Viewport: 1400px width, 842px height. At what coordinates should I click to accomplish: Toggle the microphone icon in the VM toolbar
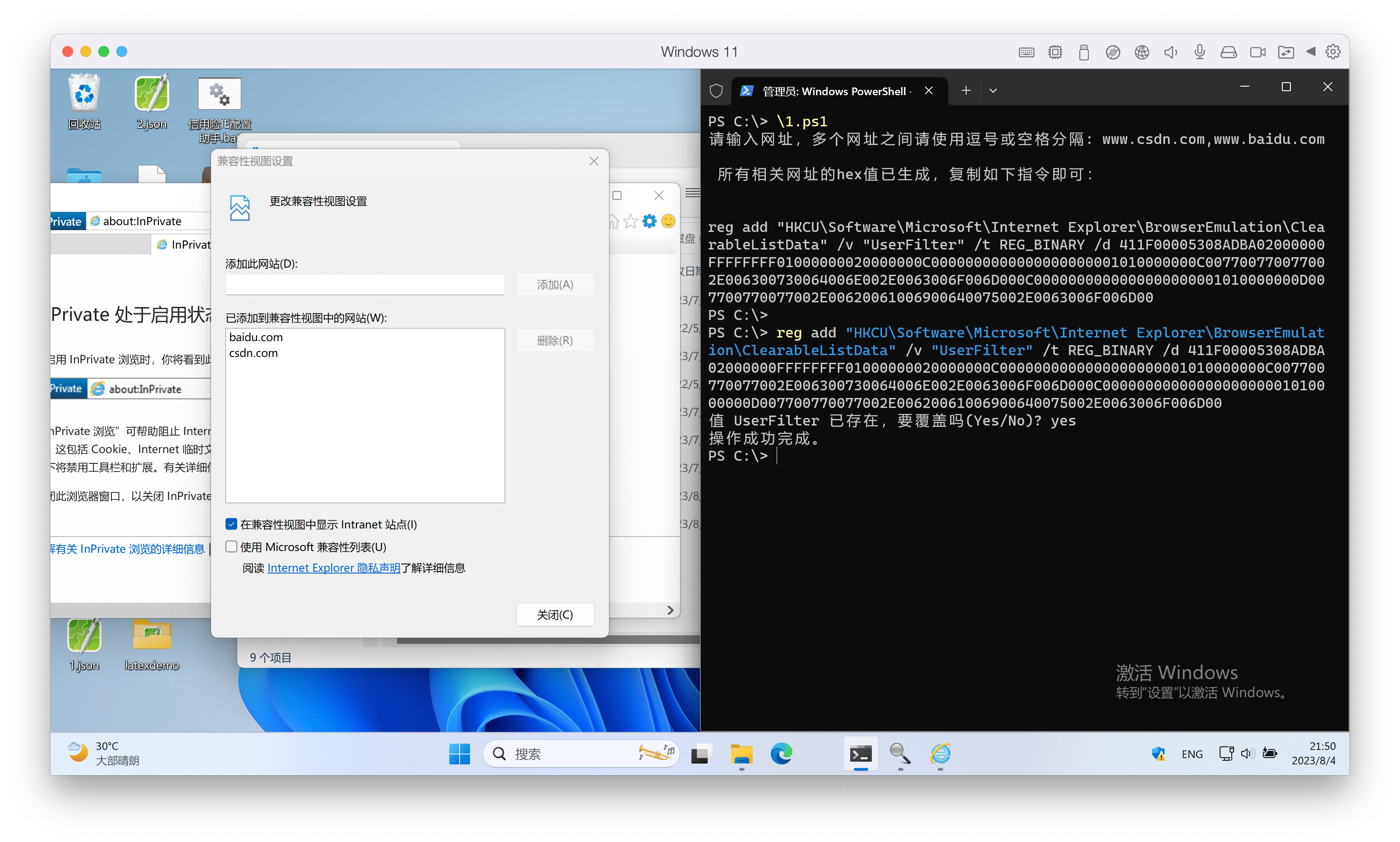click(x=1199, y=51)
